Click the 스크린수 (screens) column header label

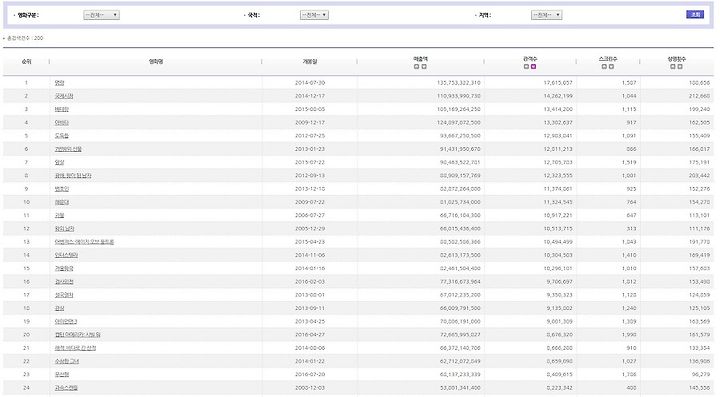[608, 59]
